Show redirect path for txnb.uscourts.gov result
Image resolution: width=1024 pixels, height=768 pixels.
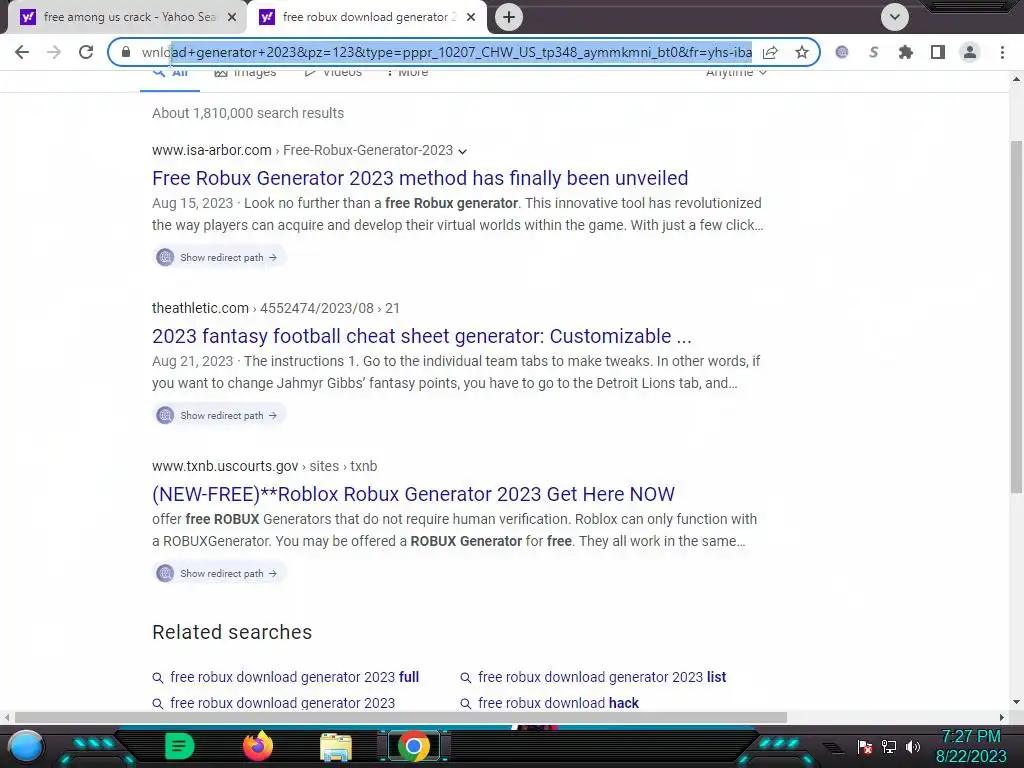[x=219, y=573]
